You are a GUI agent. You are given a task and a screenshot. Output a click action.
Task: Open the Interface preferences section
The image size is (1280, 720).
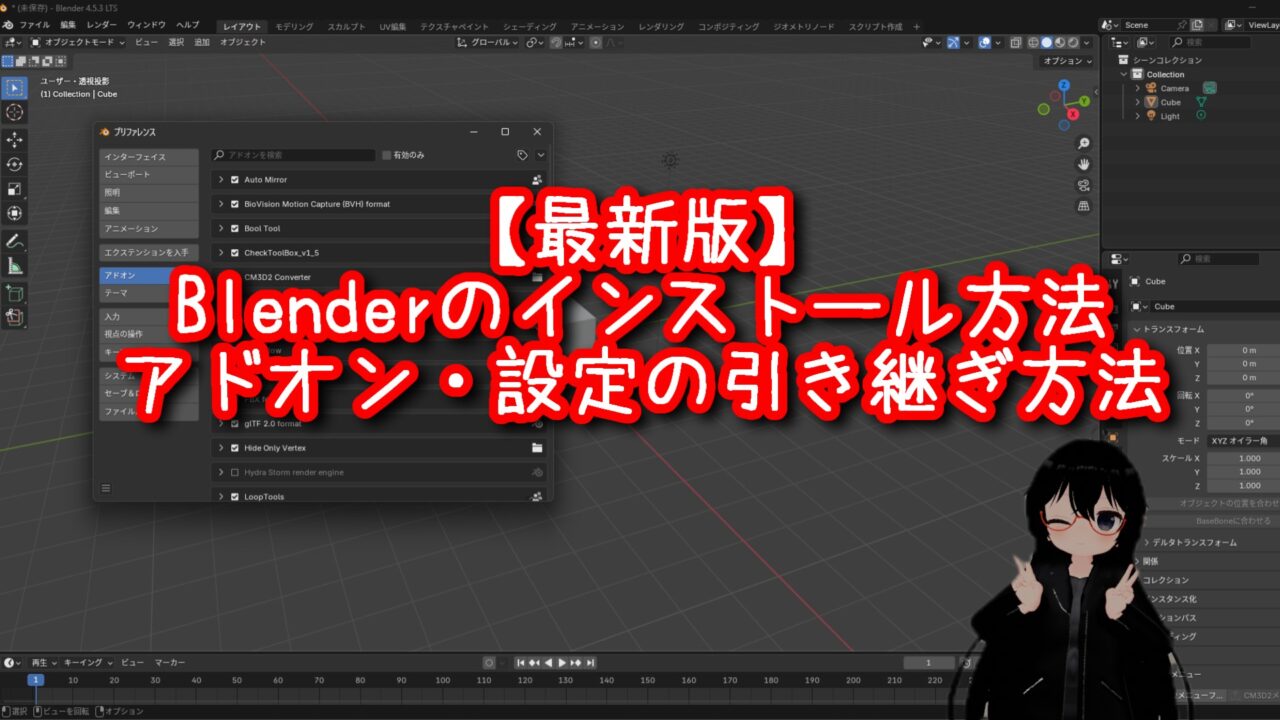[149, 157]
